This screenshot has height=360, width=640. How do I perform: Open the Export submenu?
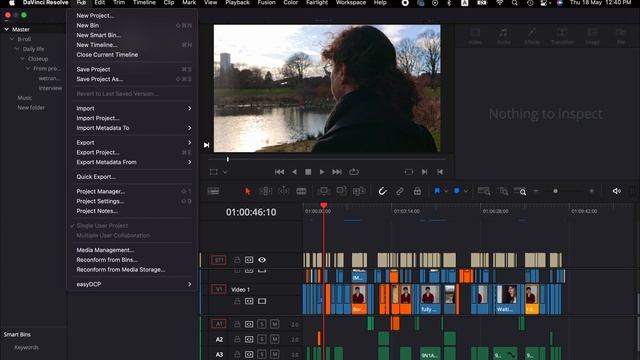pyautogui.click(x=133, y=143)
